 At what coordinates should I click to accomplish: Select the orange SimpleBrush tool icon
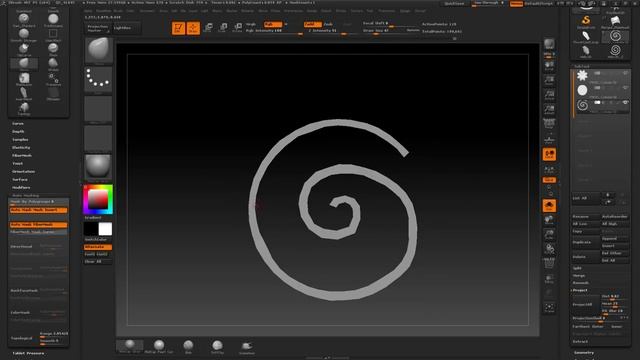pyautogui.click(x=586, y=21)
